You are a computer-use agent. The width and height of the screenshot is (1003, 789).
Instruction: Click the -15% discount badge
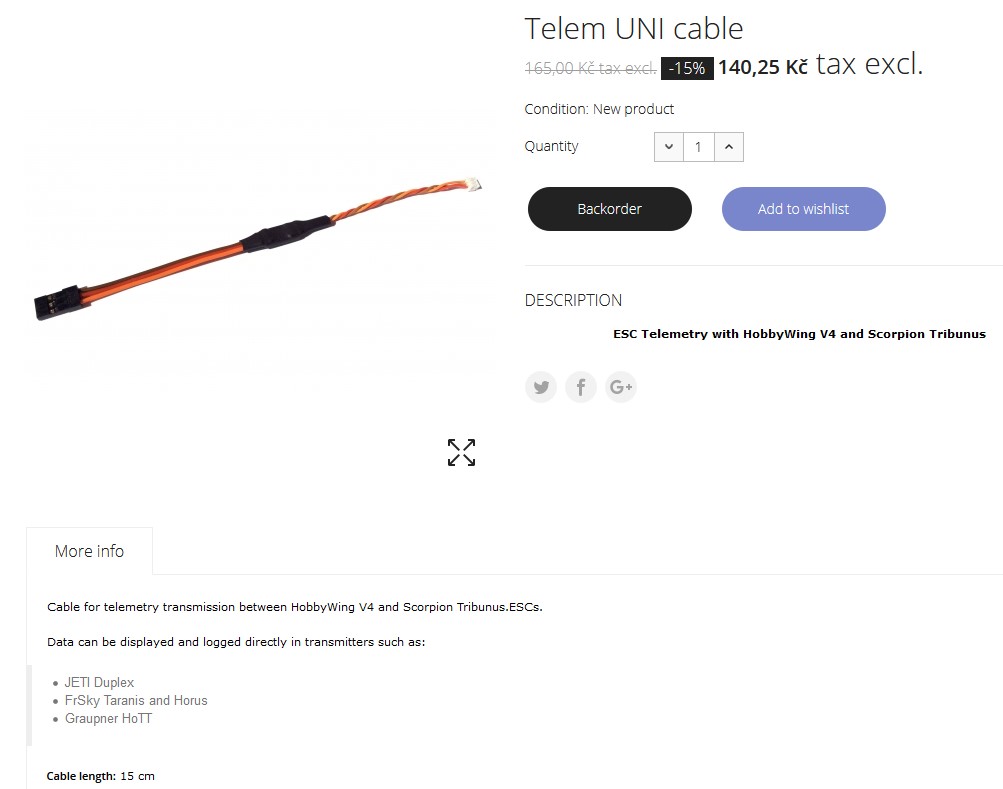click(x=687, y=68)
